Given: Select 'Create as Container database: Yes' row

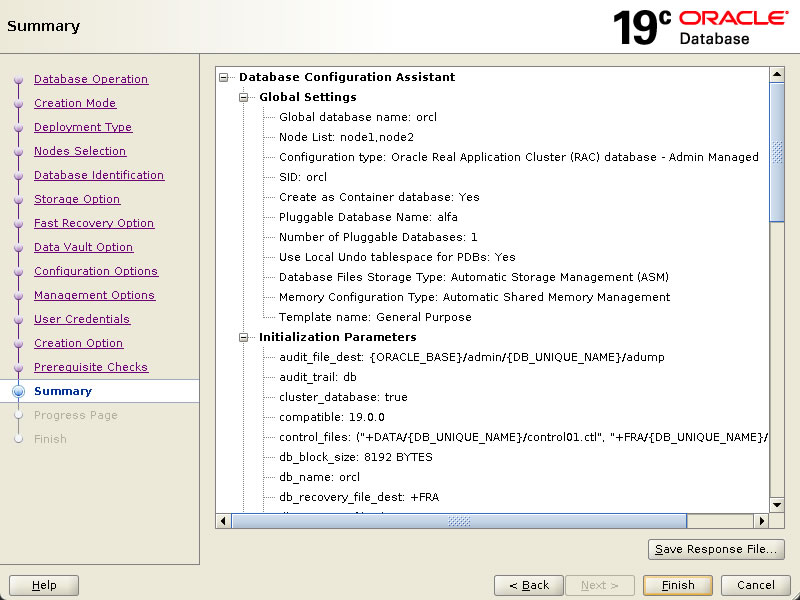Looking at the screenshot, I should (x=379, y=197).
